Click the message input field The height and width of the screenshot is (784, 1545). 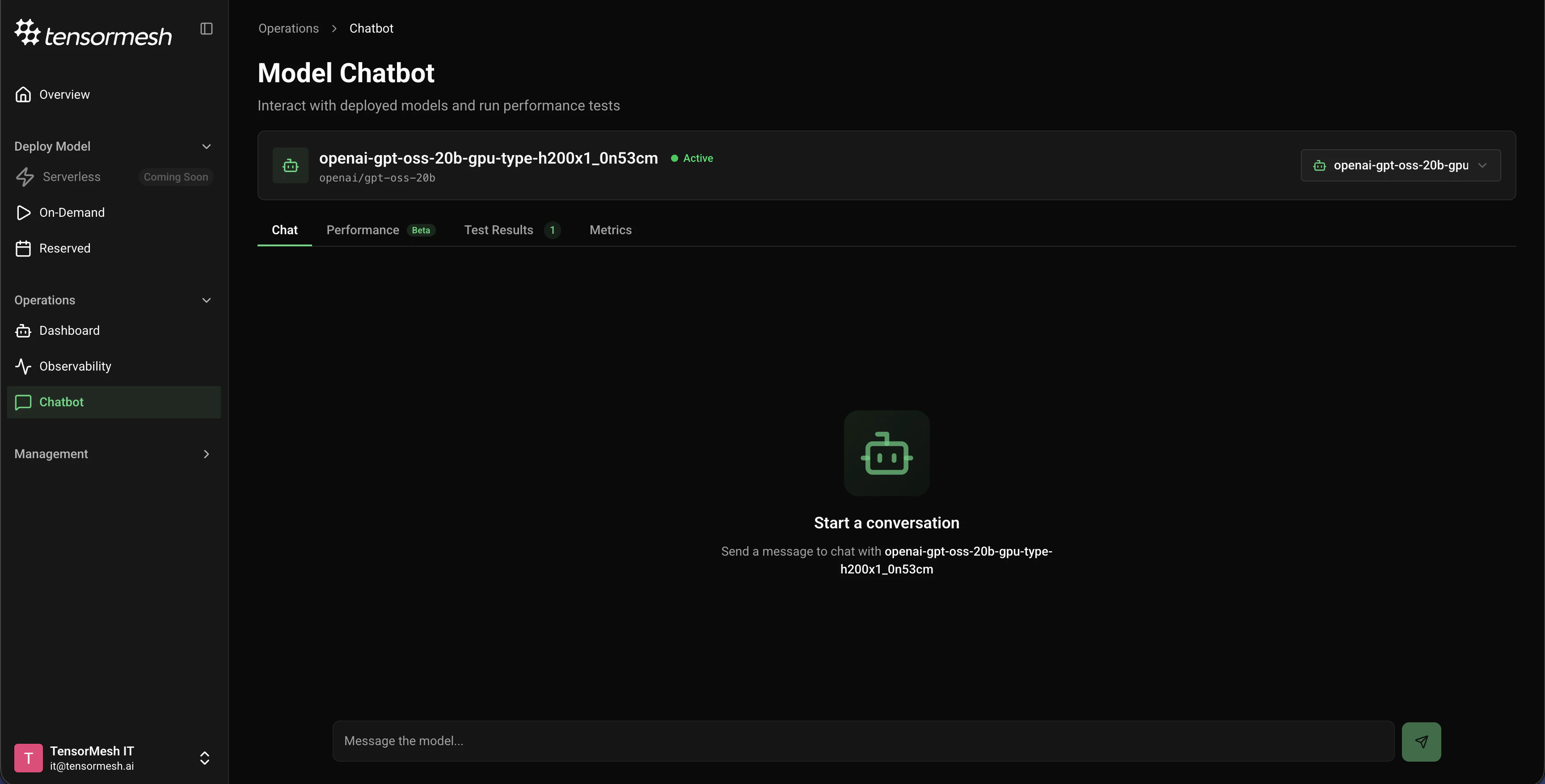(840, 742)
